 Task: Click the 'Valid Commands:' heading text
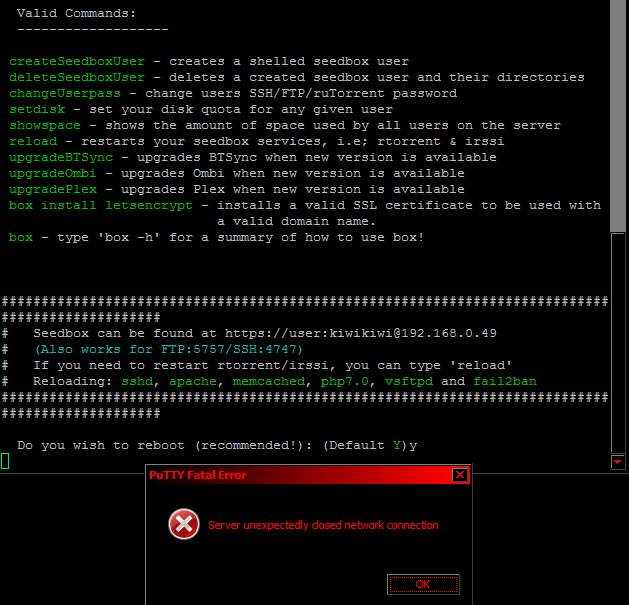[x=77, y=13]
